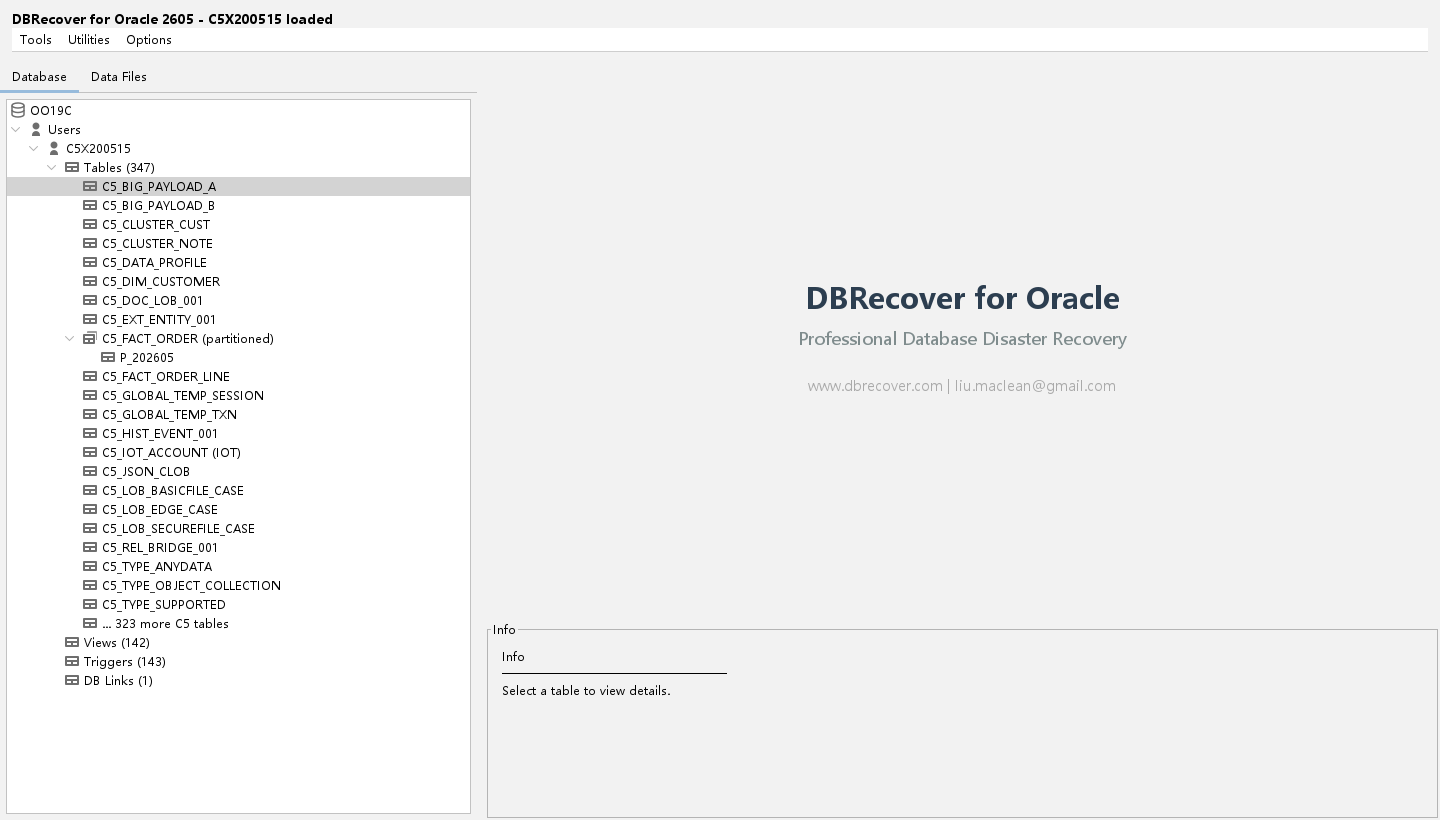The height and width of the screenshot is (820, 1440).
Task: Select the C5_IOT_ACCOUNT (IOT) label
Action: point(171,453)
